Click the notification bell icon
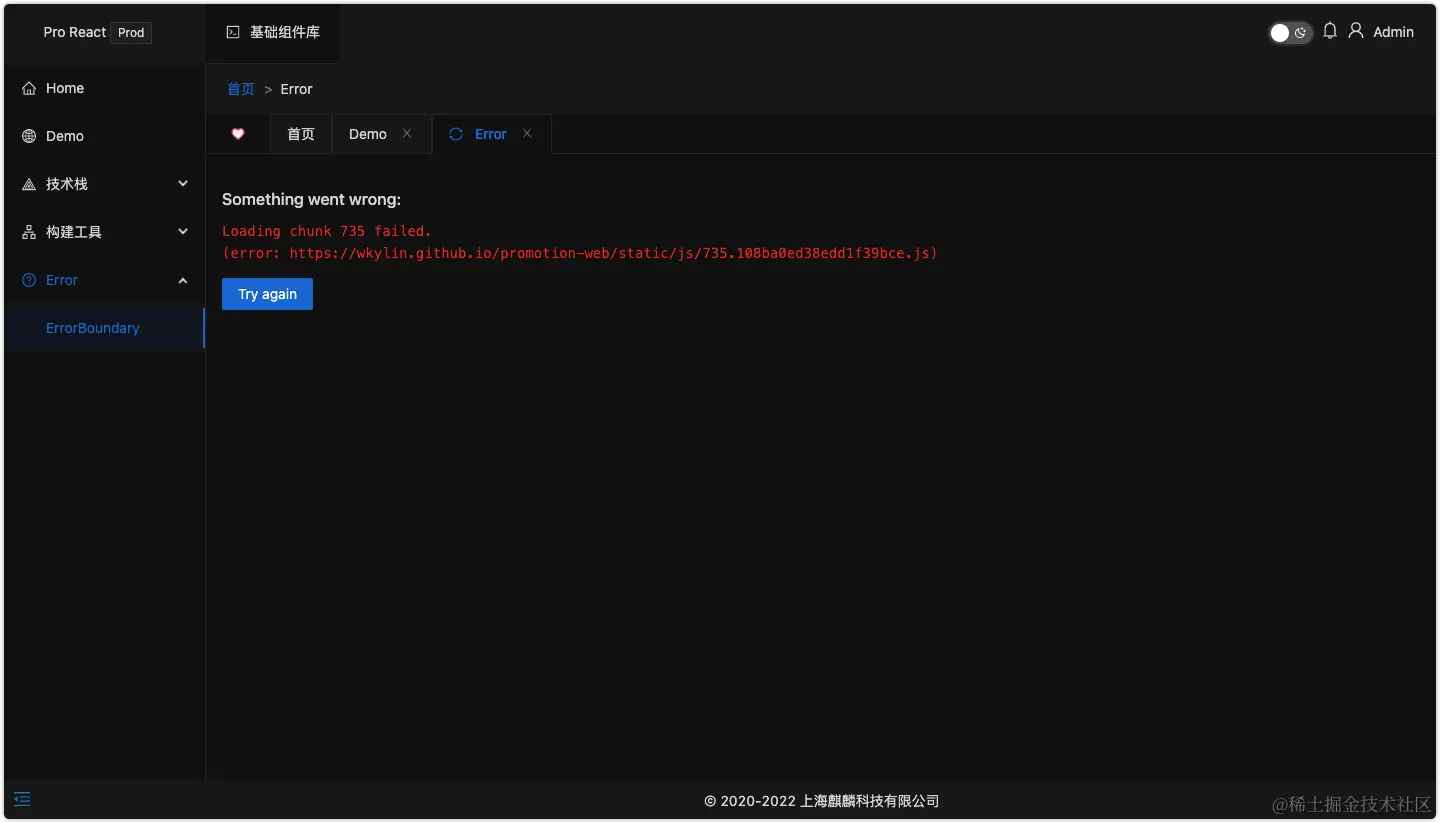The image size is (1440, 823). pyautogui.click(x=1330, y=31)
